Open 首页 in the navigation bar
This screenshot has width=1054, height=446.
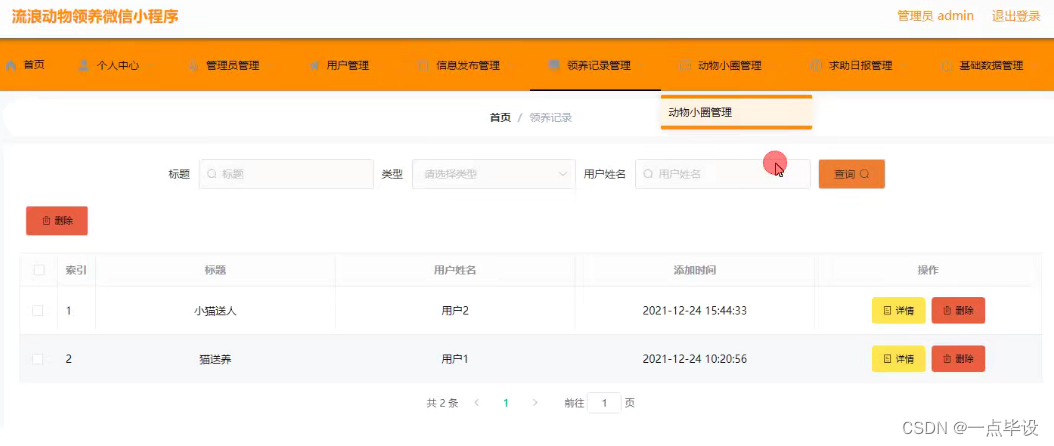[34, 65]
